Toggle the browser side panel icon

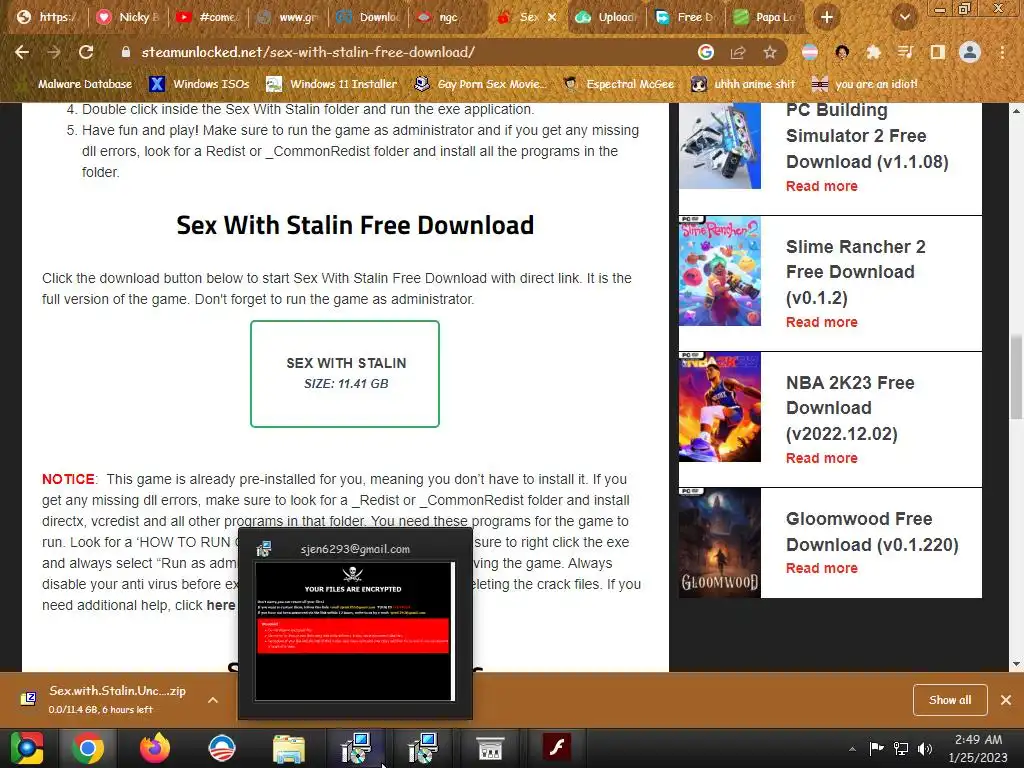pos(937,52)
